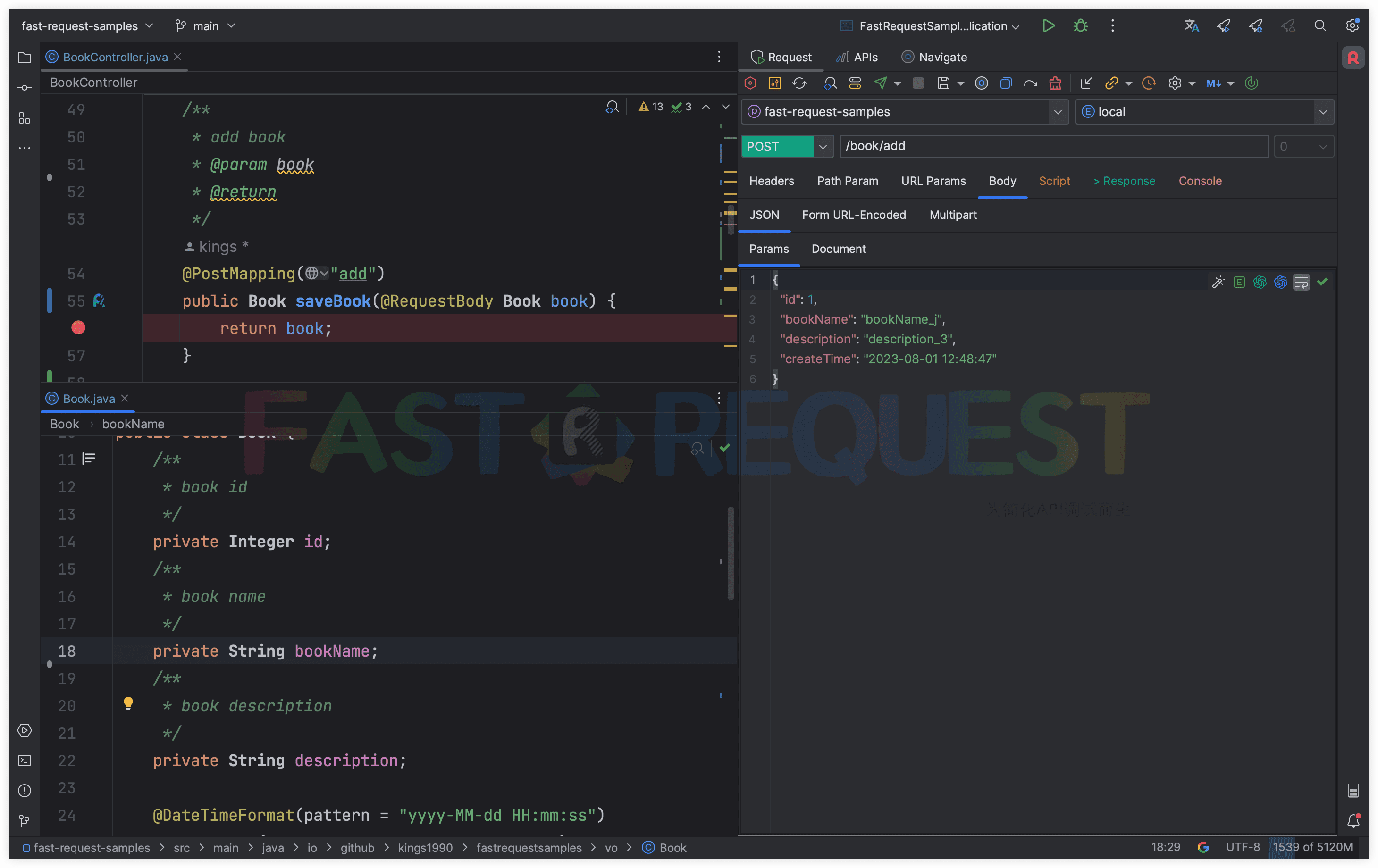Select the Form URL-Encoded tab
This screenshot has height=868, width=1378.
click(854, 215)
